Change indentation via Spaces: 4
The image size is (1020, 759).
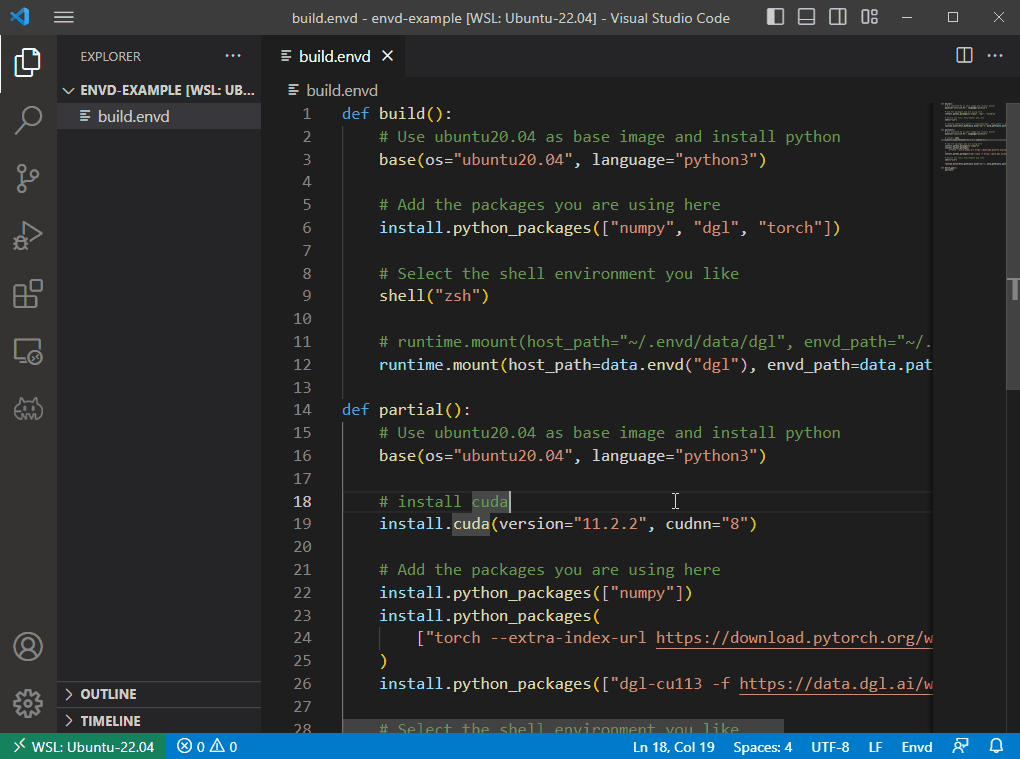pos(762,747)
